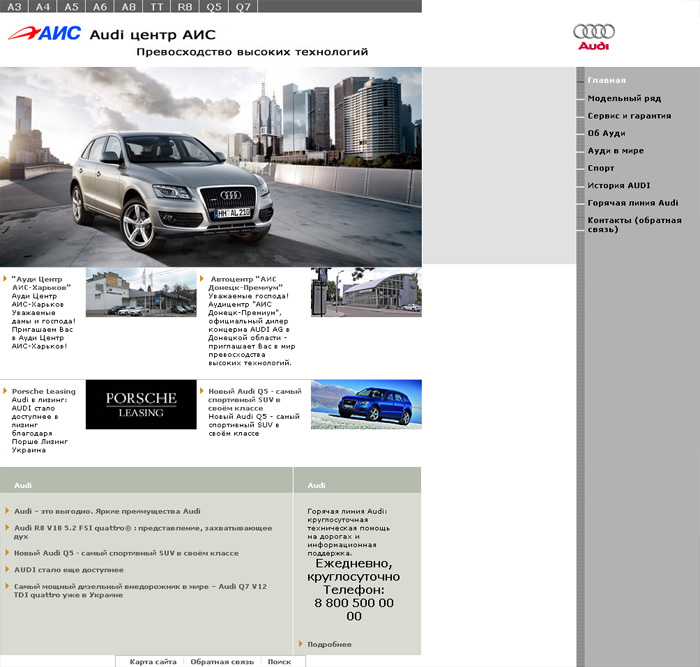Viewport: 700px width, 667px height.
Task: Click the blue Audi Q5 photo
Action: (x=366, y=404)
